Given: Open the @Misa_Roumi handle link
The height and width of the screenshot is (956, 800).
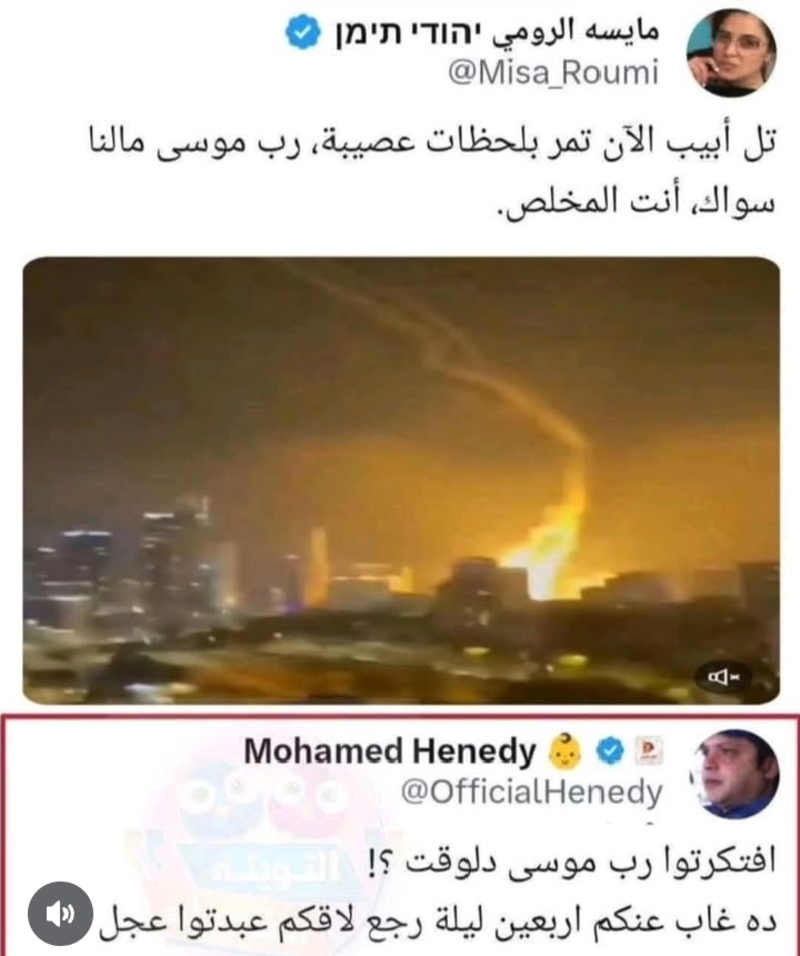Looking at the screenshot, I should pos(553,74).
